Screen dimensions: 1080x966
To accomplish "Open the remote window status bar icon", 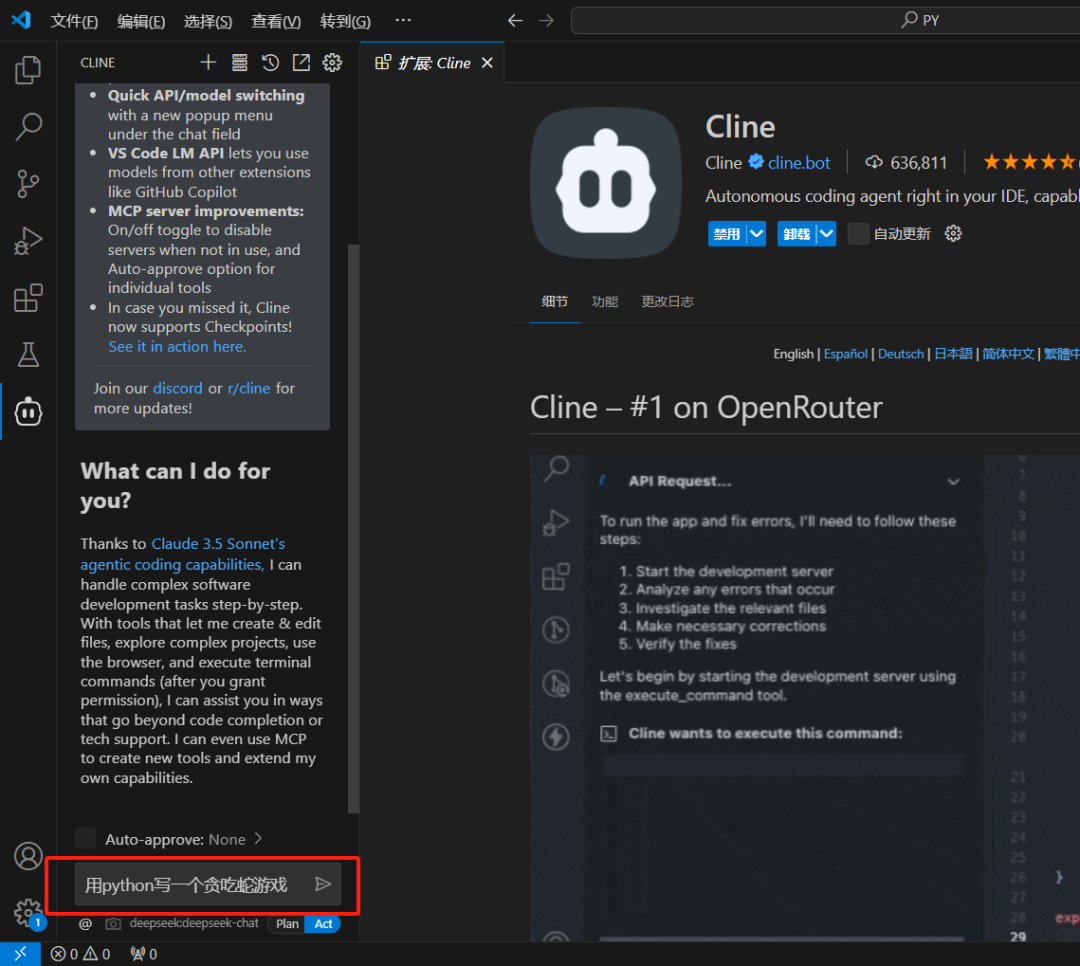I will [x=20, y=954].
